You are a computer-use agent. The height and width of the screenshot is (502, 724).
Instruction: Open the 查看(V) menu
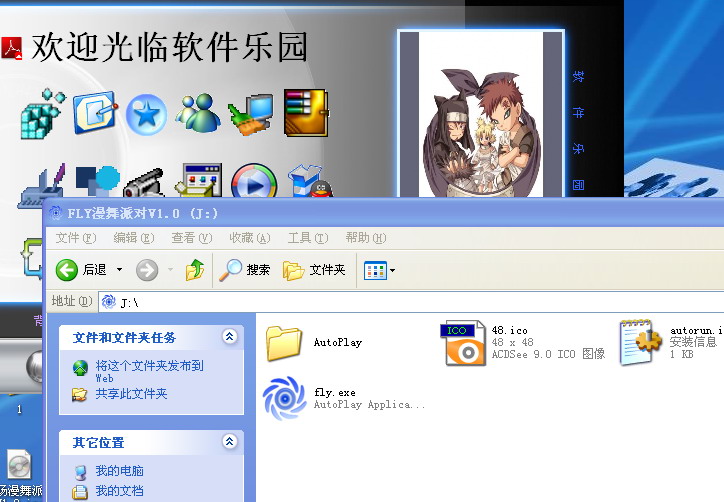192,238
